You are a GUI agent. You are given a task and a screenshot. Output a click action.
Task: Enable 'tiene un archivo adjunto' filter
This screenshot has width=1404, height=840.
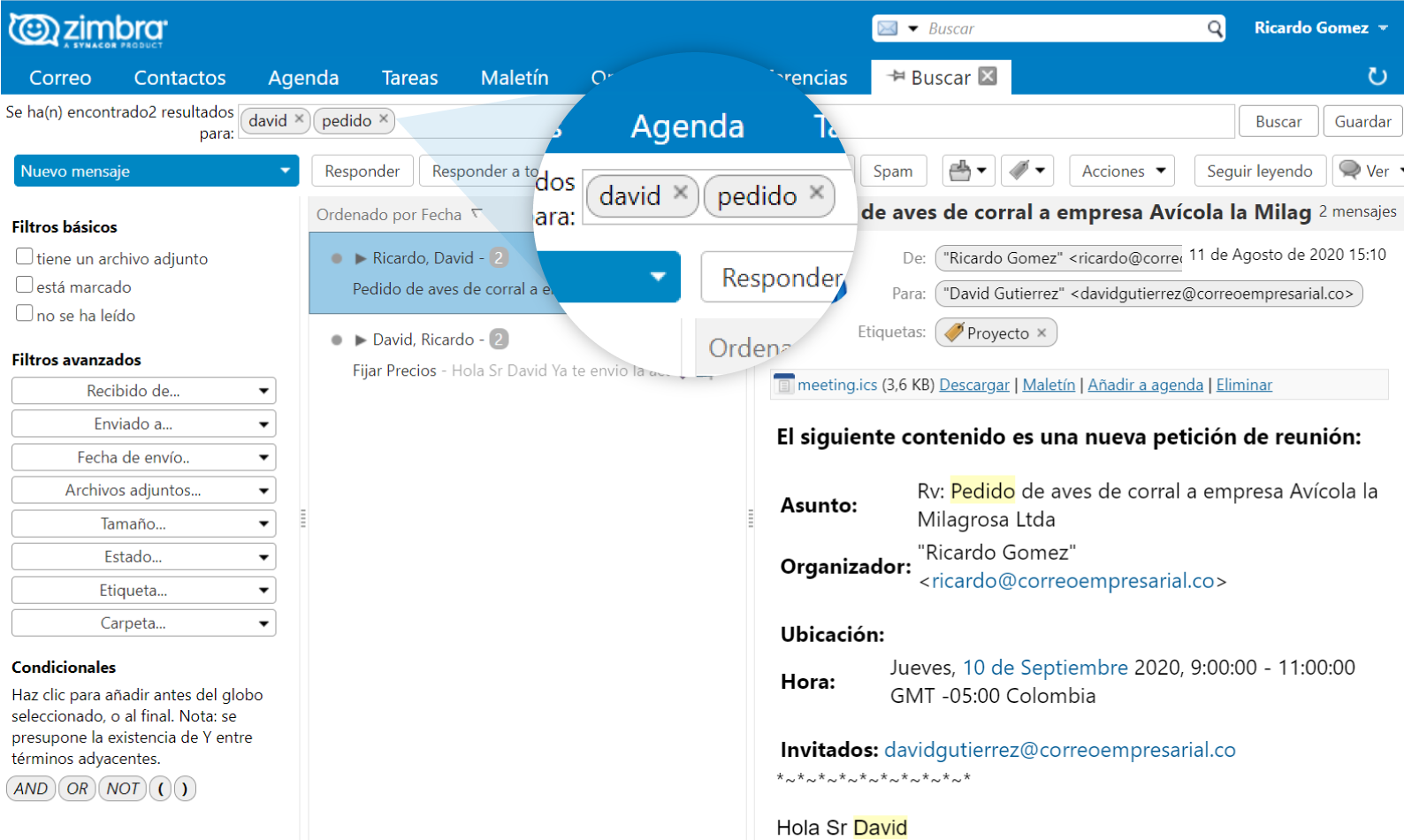pyautogui.click(x=25, y=257)
